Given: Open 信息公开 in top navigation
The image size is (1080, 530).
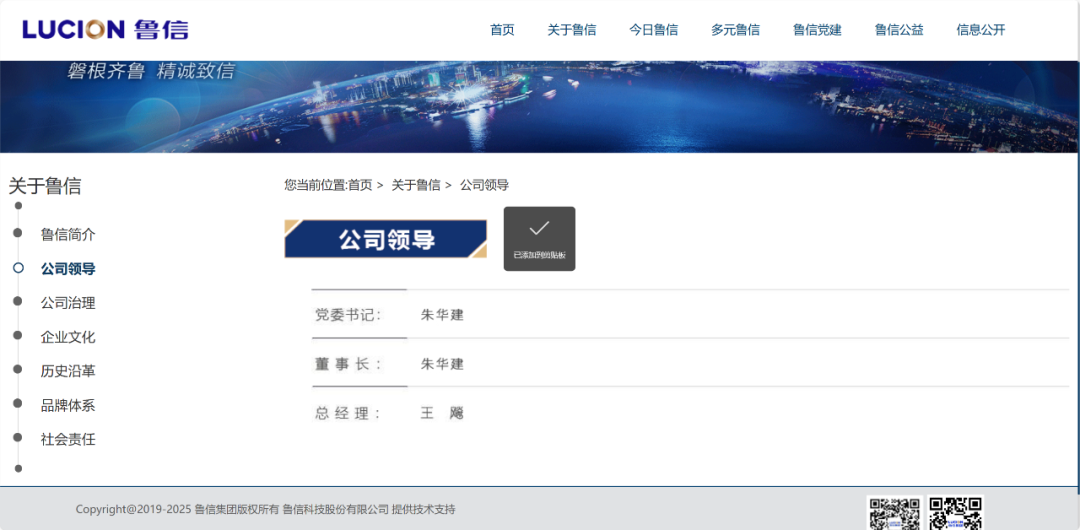Looking at the screenshot, I should (x=981, y=30).
